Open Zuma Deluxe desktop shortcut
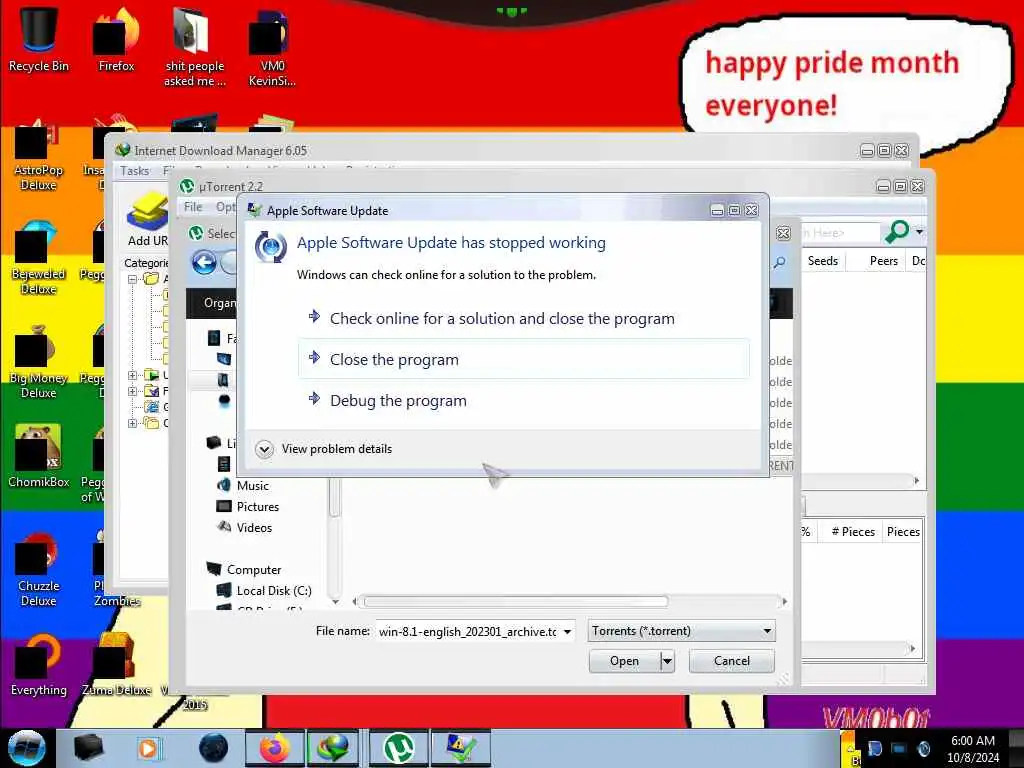This screenshot has width=1024, height=768. point(116,665)
